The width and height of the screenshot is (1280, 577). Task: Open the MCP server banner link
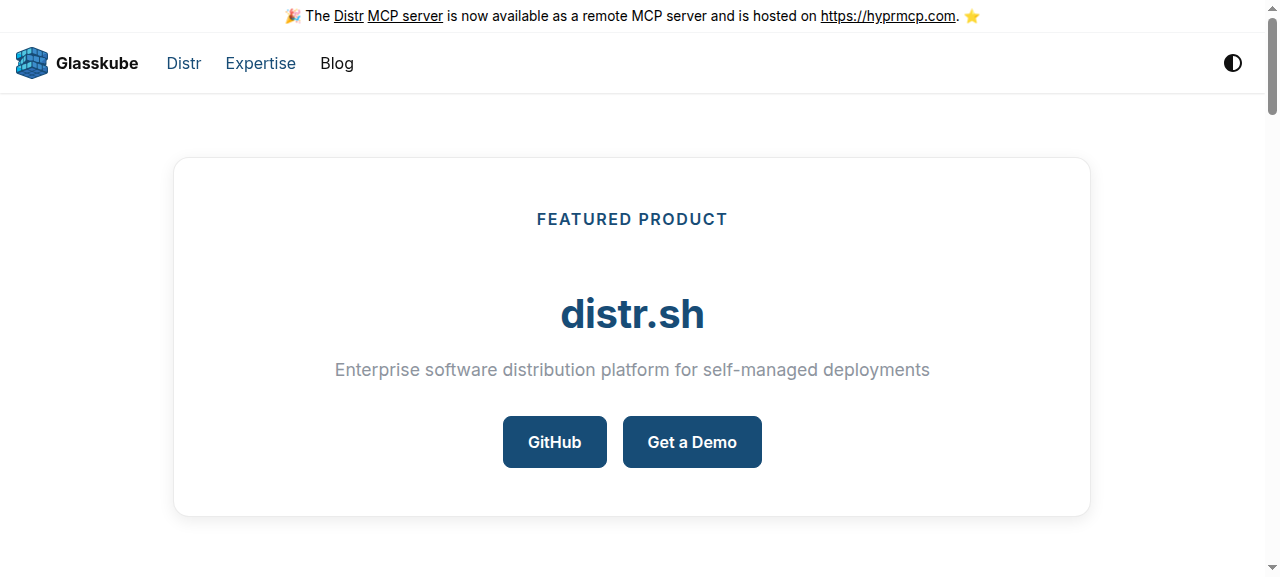pos(405,16)
